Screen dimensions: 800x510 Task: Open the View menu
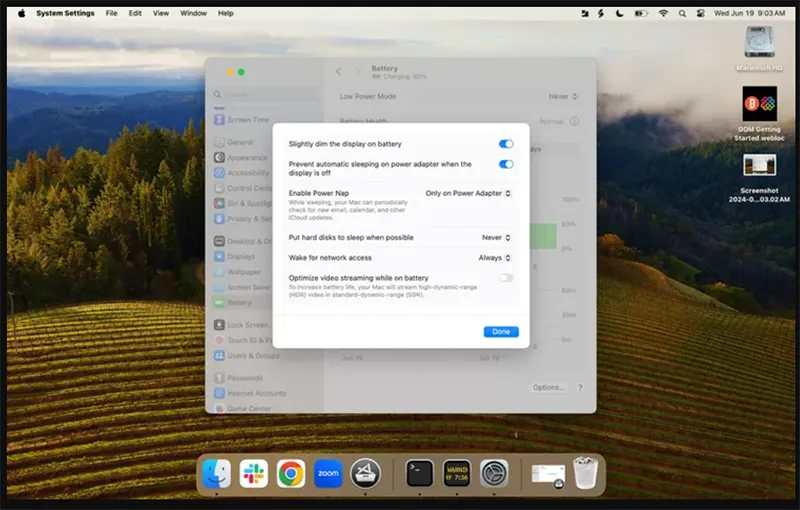click(161, 13)
